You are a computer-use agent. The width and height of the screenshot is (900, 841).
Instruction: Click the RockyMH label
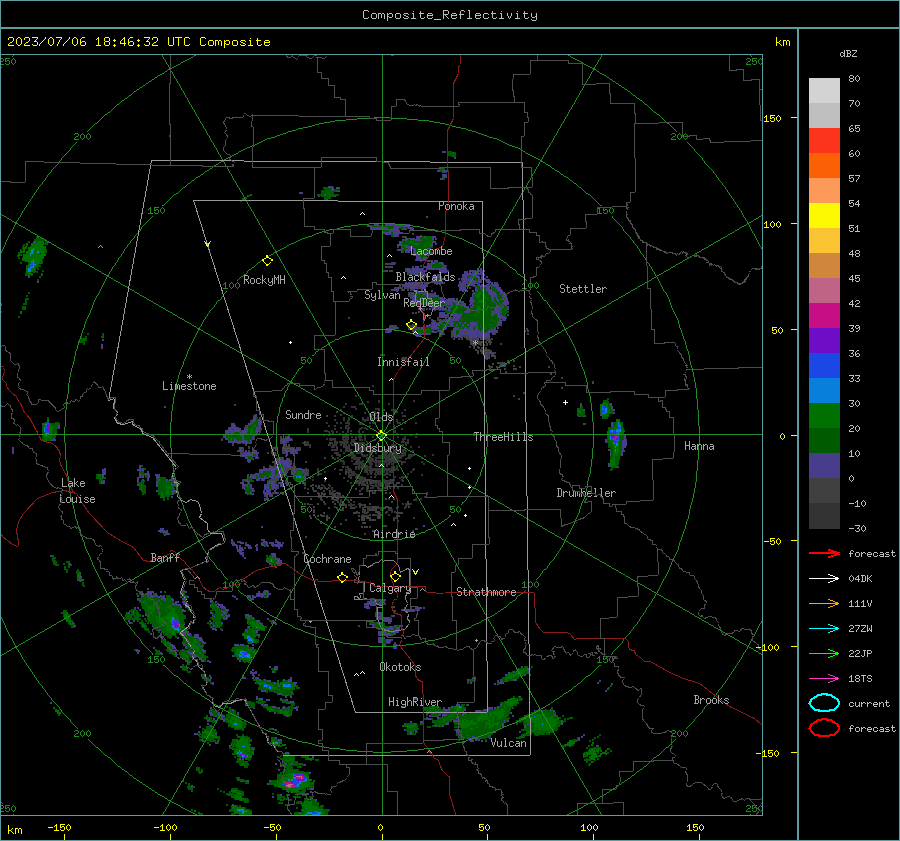(264, 280)
